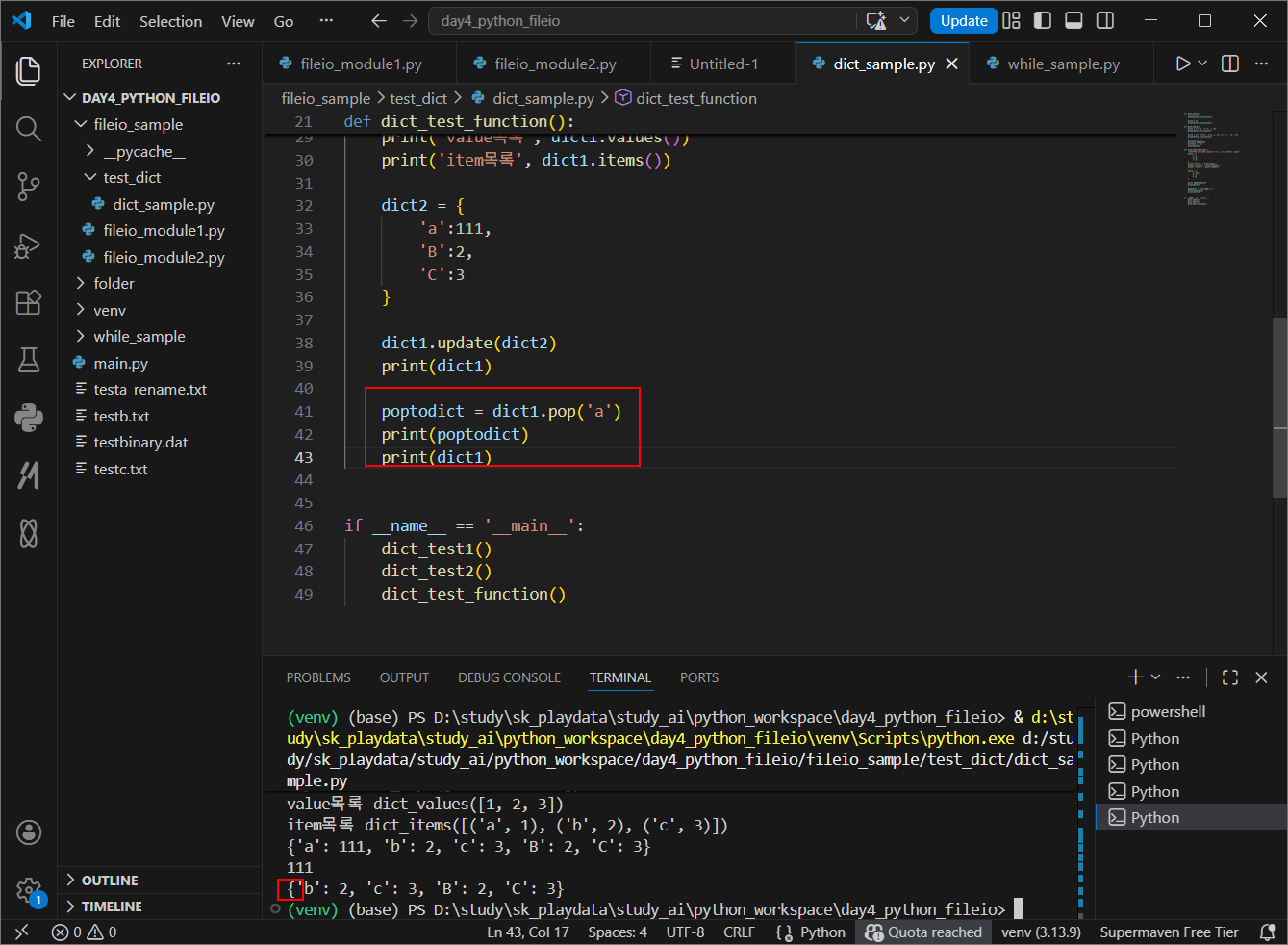Screen dimensions: 1288x945
Task: Open the Run and Debug view
Action: (29, 245)
